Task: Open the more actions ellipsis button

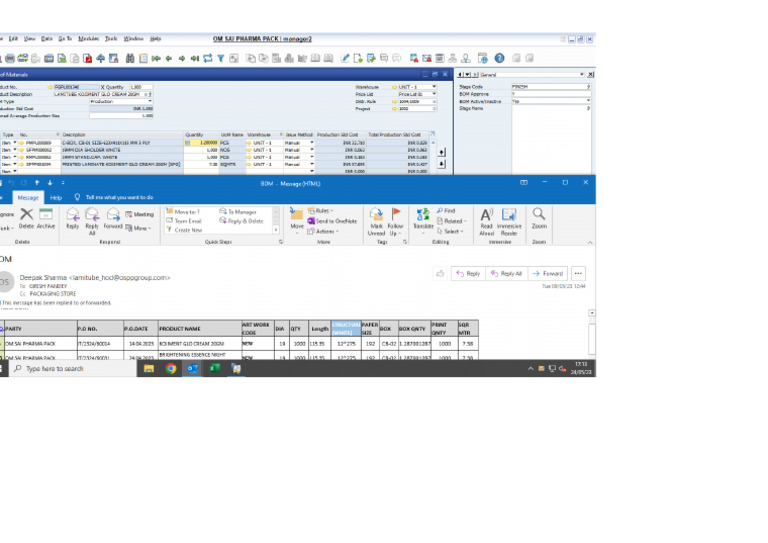Action: click(578, 274)
